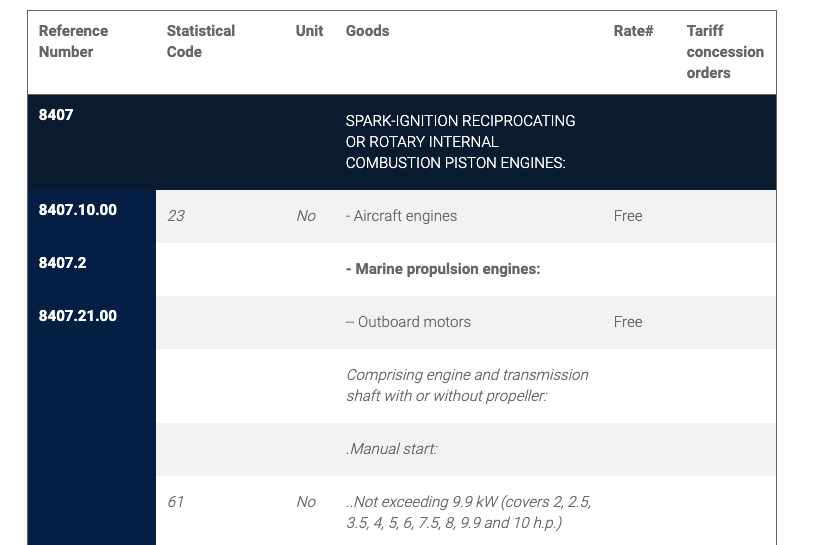Open reference number 8407.10.00

pyautogui.click(x=78, y=210)
